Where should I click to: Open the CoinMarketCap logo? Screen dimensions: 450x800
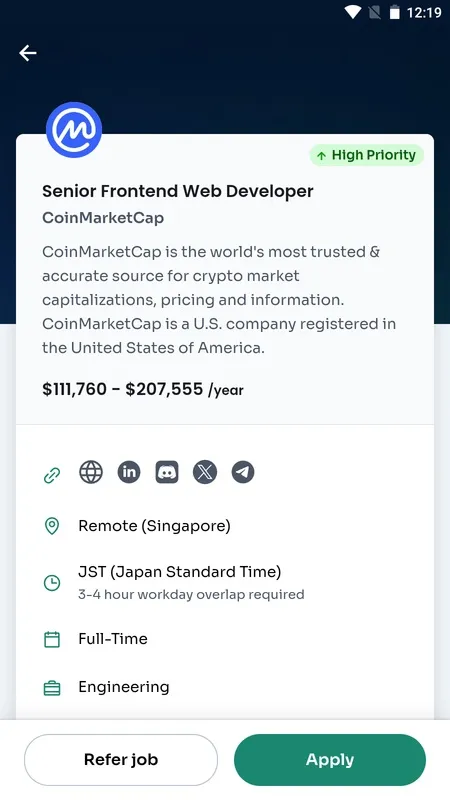pos(74,130)
